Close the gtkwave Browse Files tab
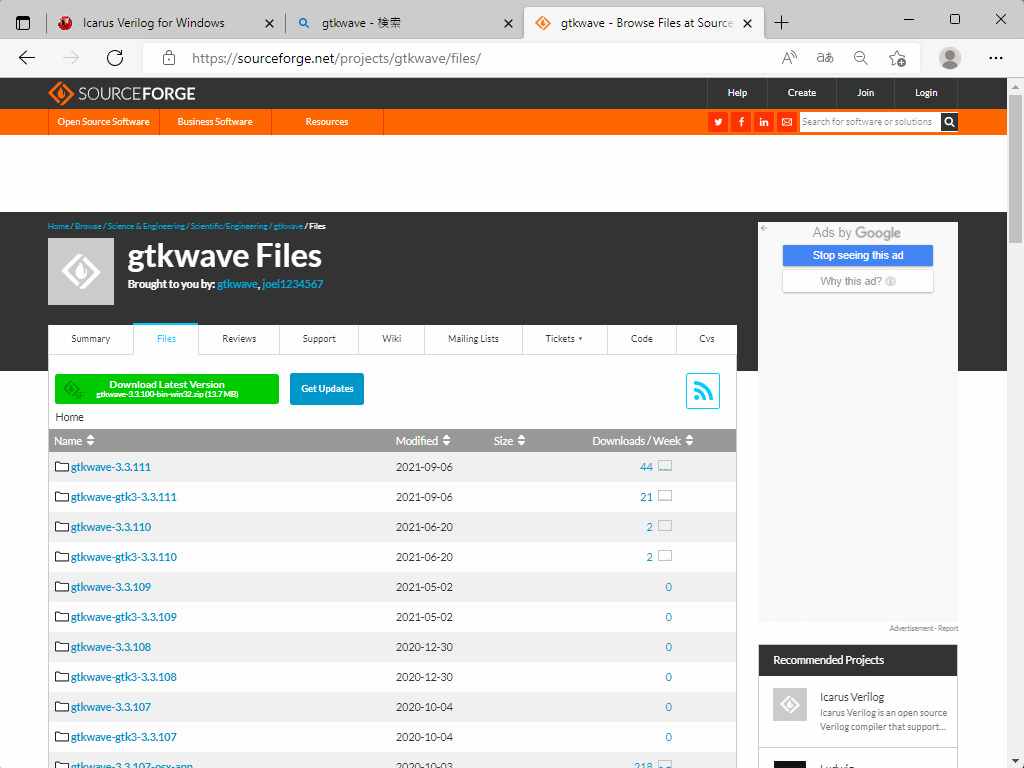This screenshot has height=768, width=1024. click(748, 24)
